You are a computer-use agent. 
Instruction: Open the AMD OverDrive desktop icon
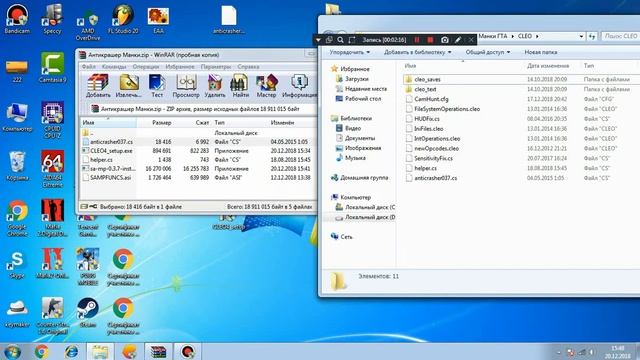click(88, 24)
